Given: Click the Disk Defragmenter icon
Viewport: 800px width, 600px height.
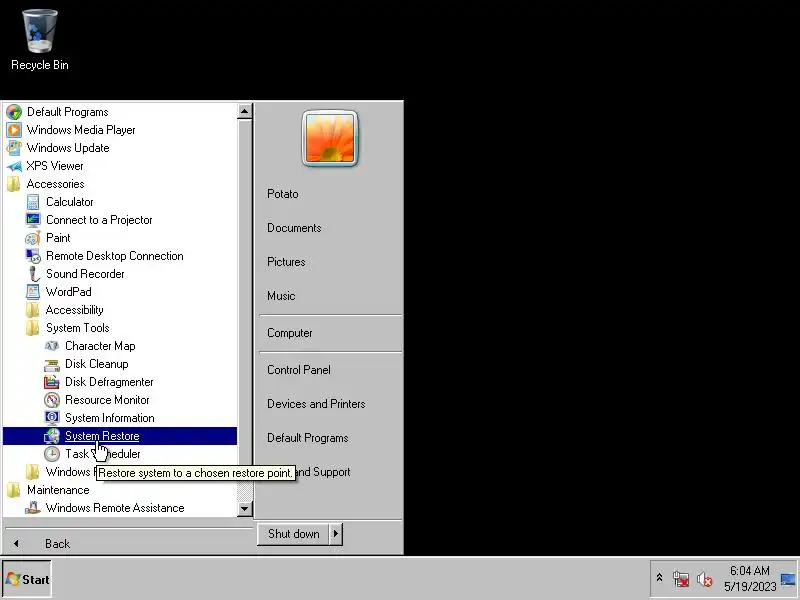Looking at the screenshot, I should 52,382.
